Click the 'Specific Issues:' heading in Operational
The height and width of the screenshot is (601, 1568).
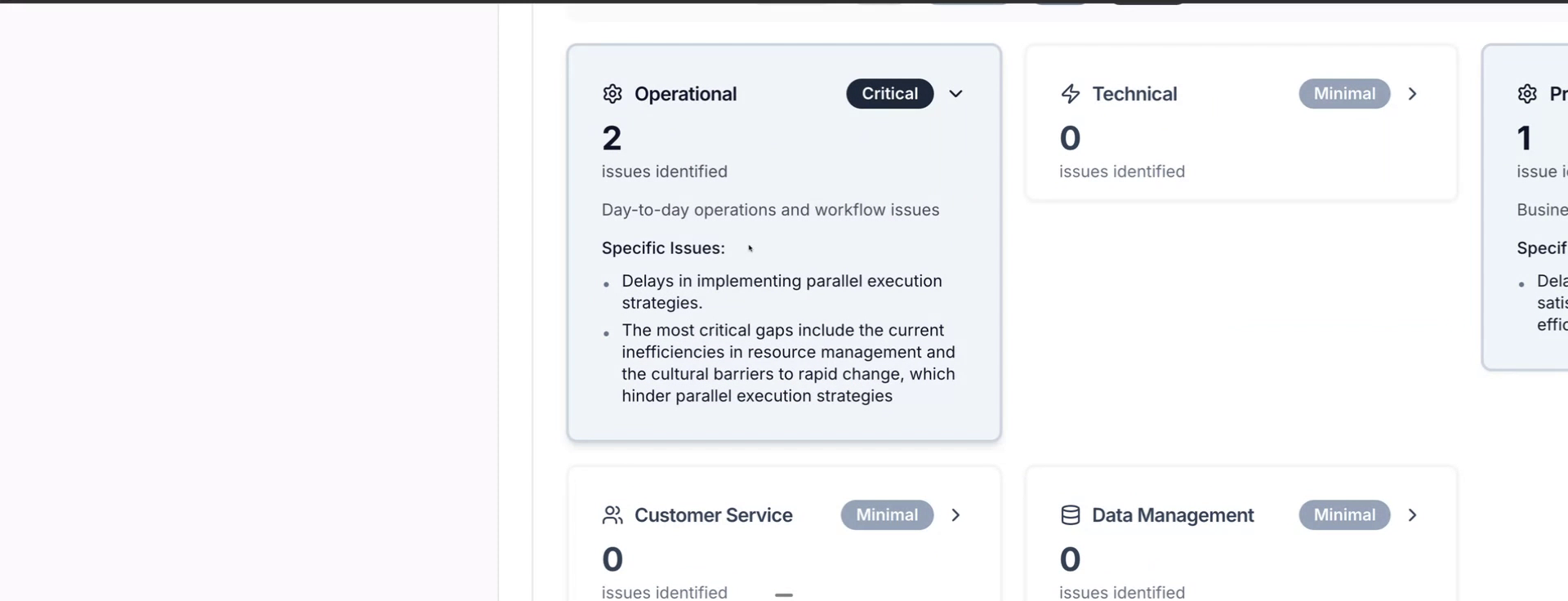663,248
